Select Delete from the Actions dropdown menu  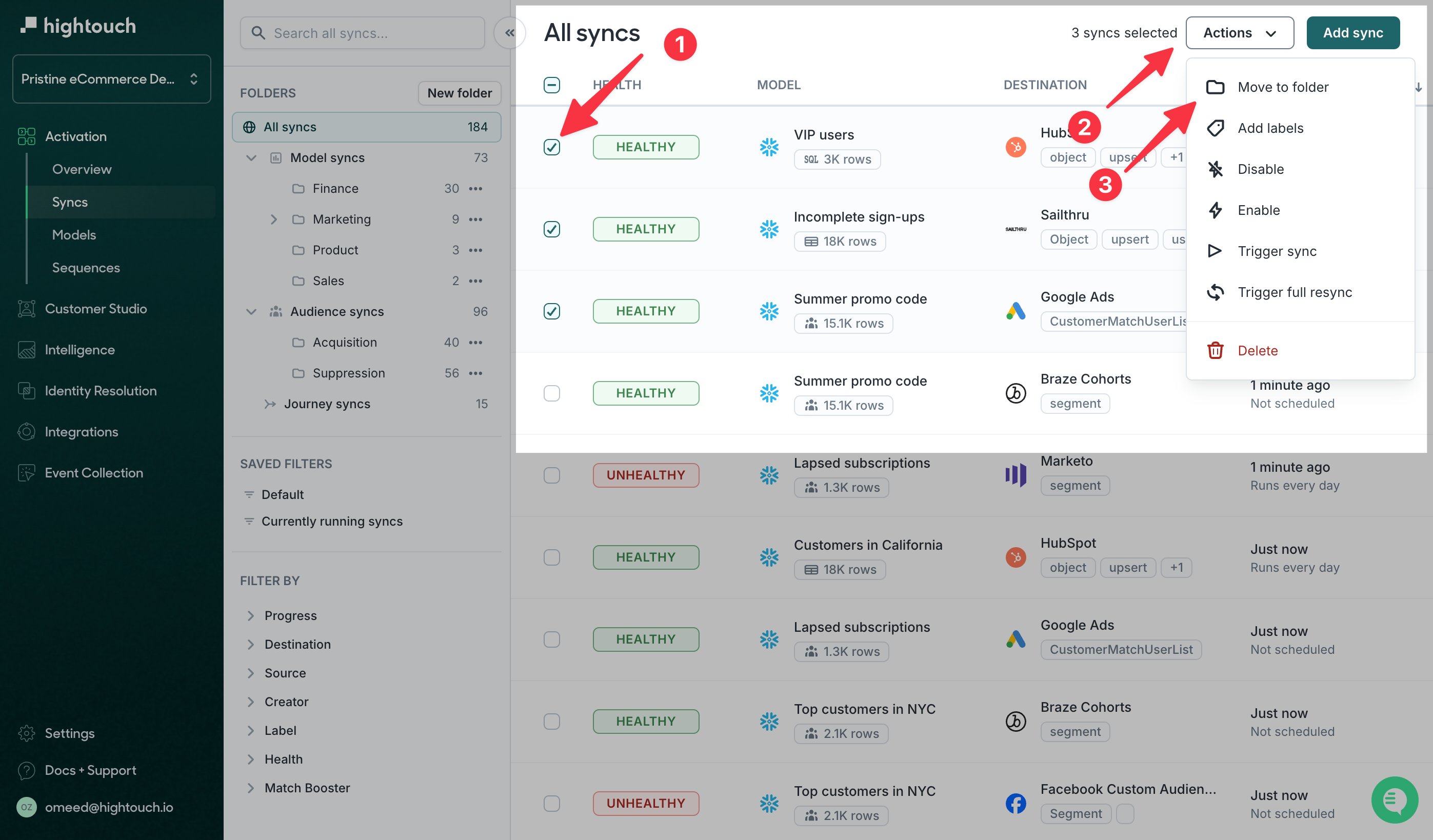click(1257, 350)
